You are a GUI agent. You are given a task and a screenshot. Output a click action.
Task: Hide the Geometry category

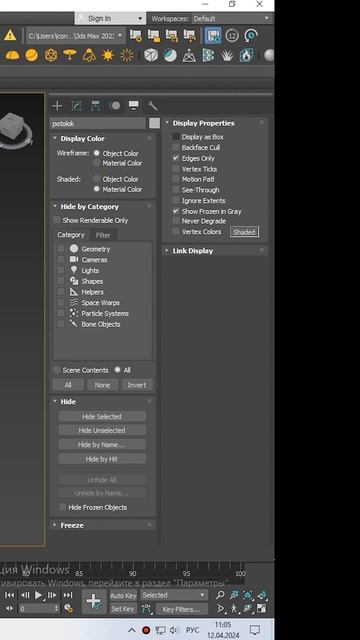pyautogui.click(x=61, y=249)
